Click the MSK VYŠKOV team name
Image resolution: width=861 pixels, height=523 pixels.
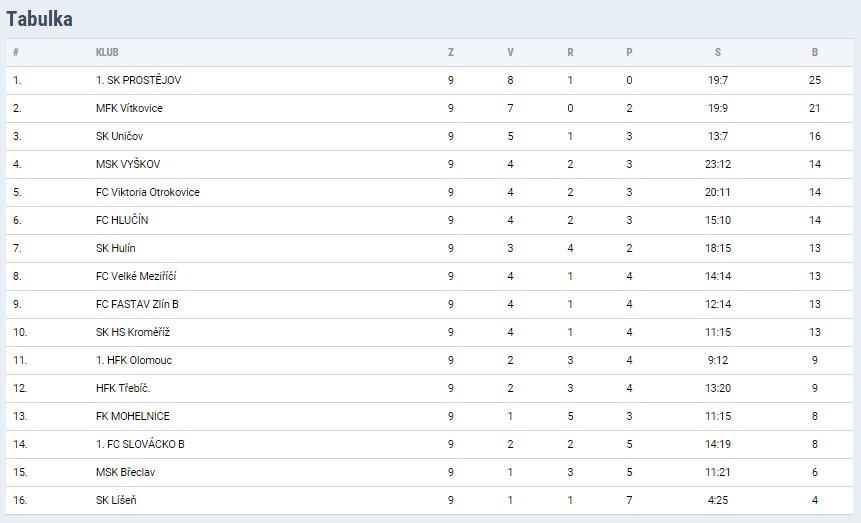point(128,164)
